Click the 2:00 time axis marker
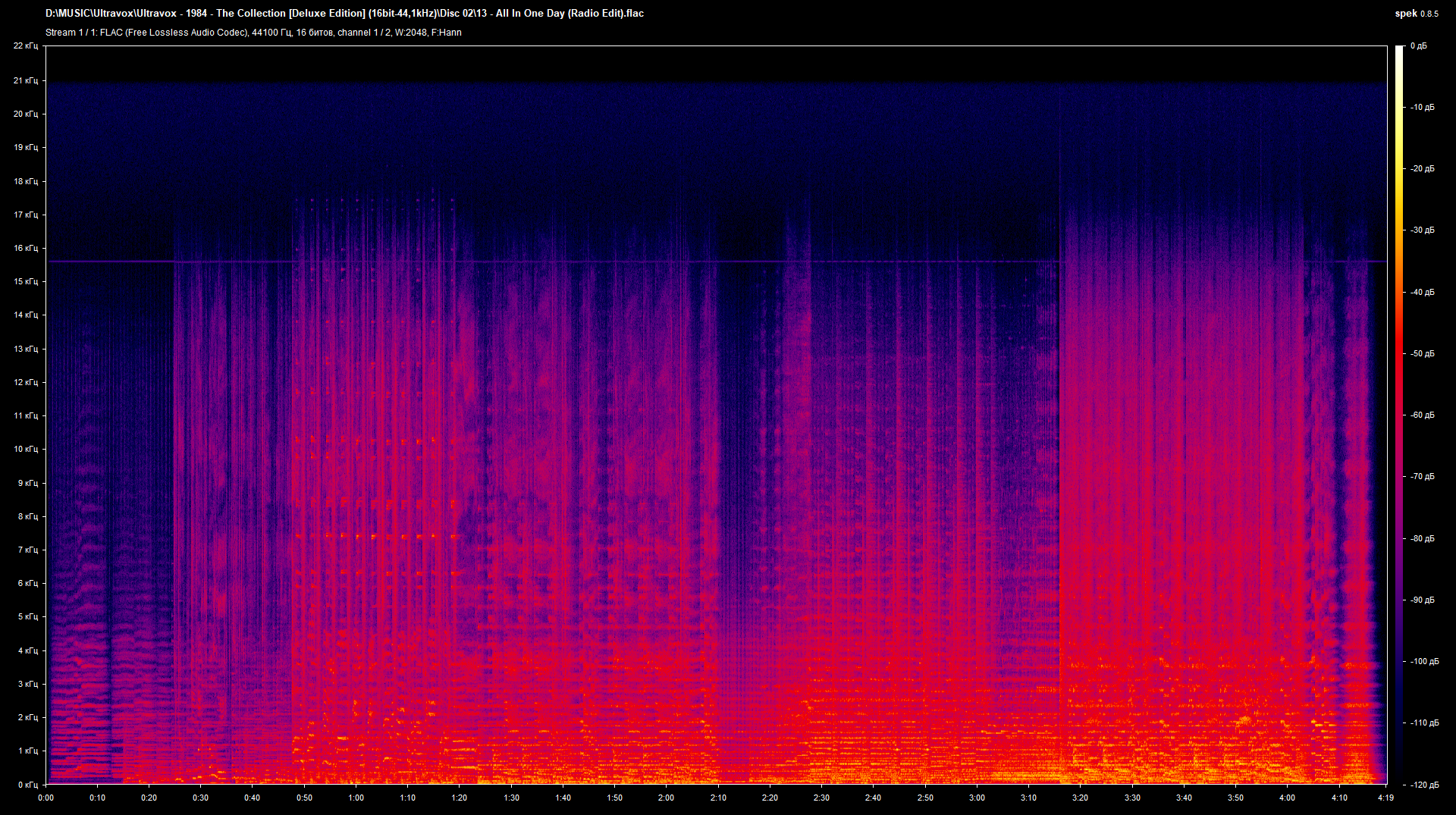This screenshot has width=1456, height=815. pyautogui.click(x=667, y=798)
